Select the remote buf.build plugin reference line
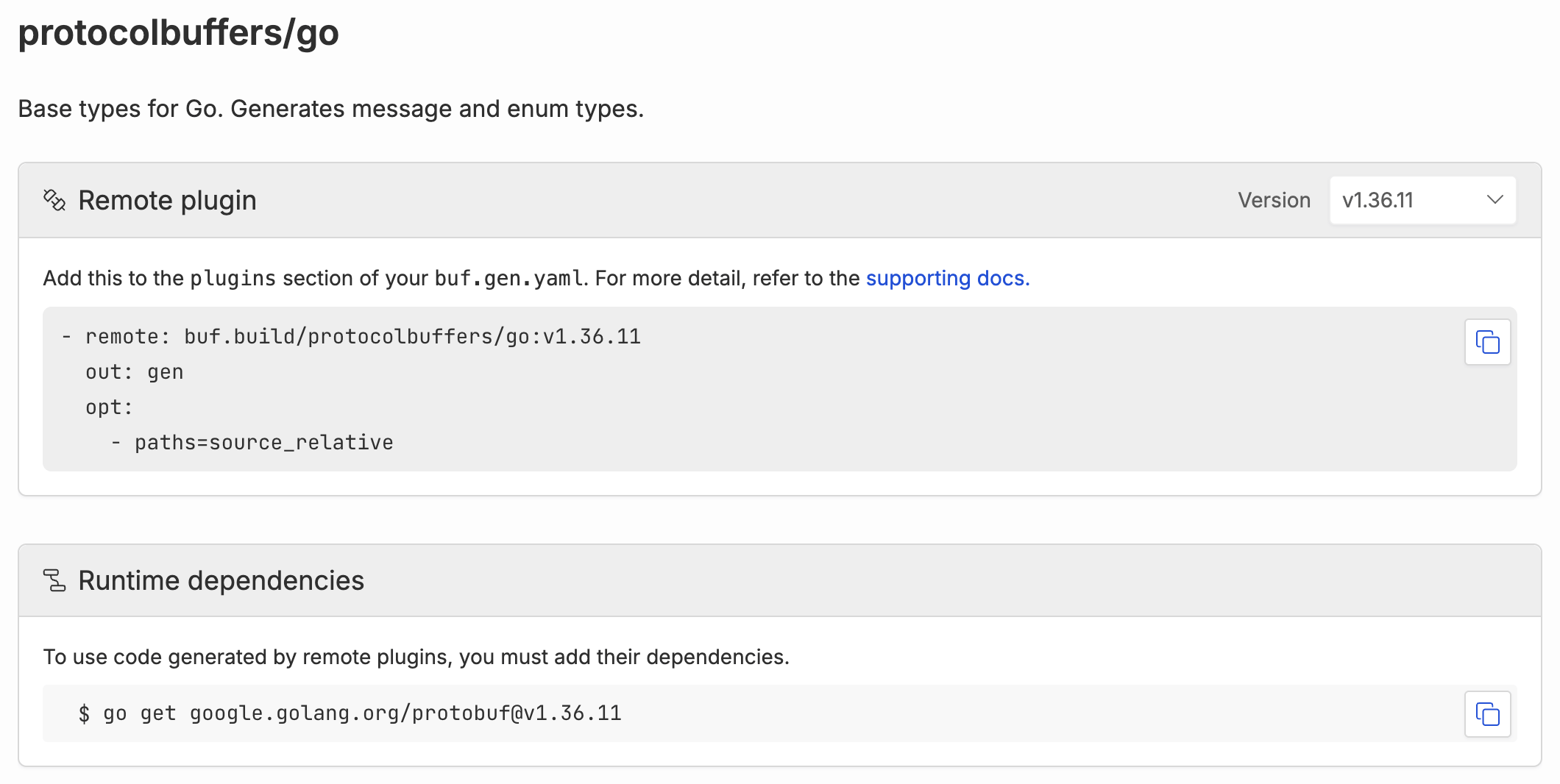 click(x=348, y=336)
